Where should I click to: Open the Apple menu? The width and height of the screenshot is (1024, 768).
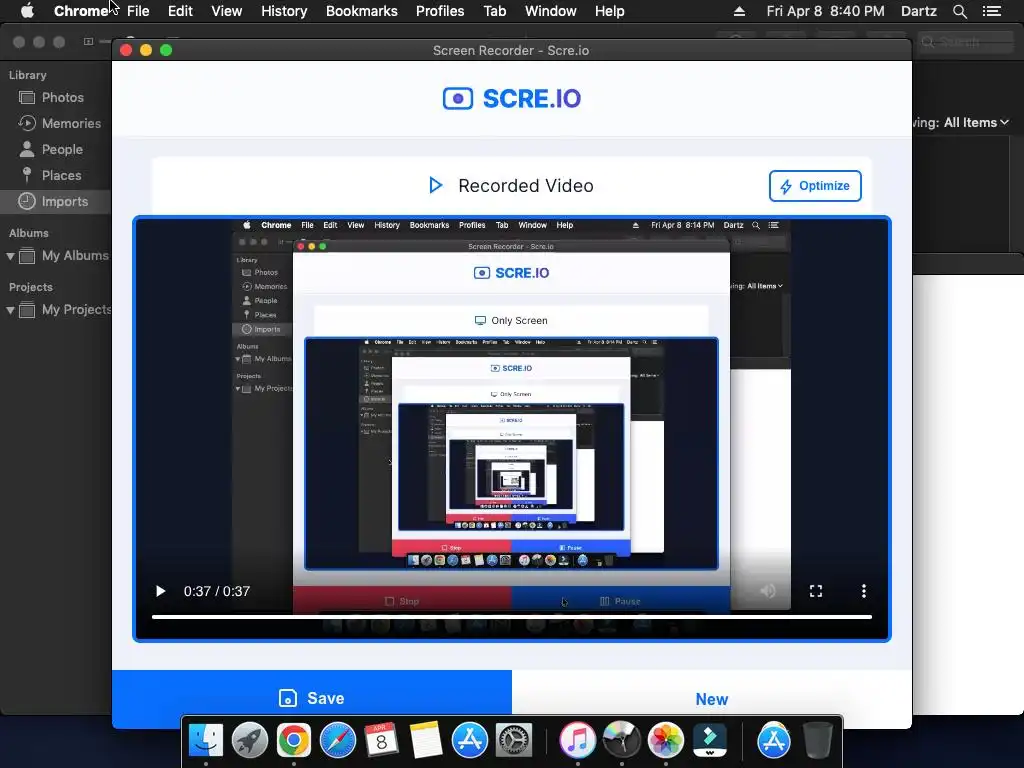coord(27,11)
